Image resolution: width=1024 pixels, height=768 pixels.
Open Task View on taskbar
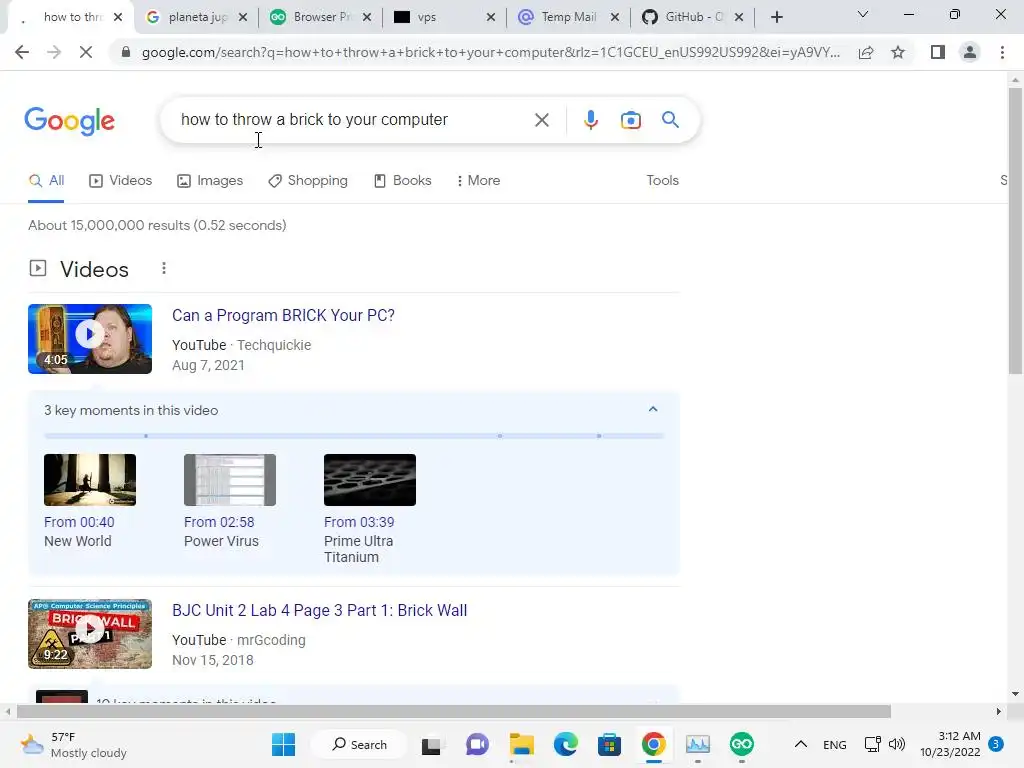point(431,745)
